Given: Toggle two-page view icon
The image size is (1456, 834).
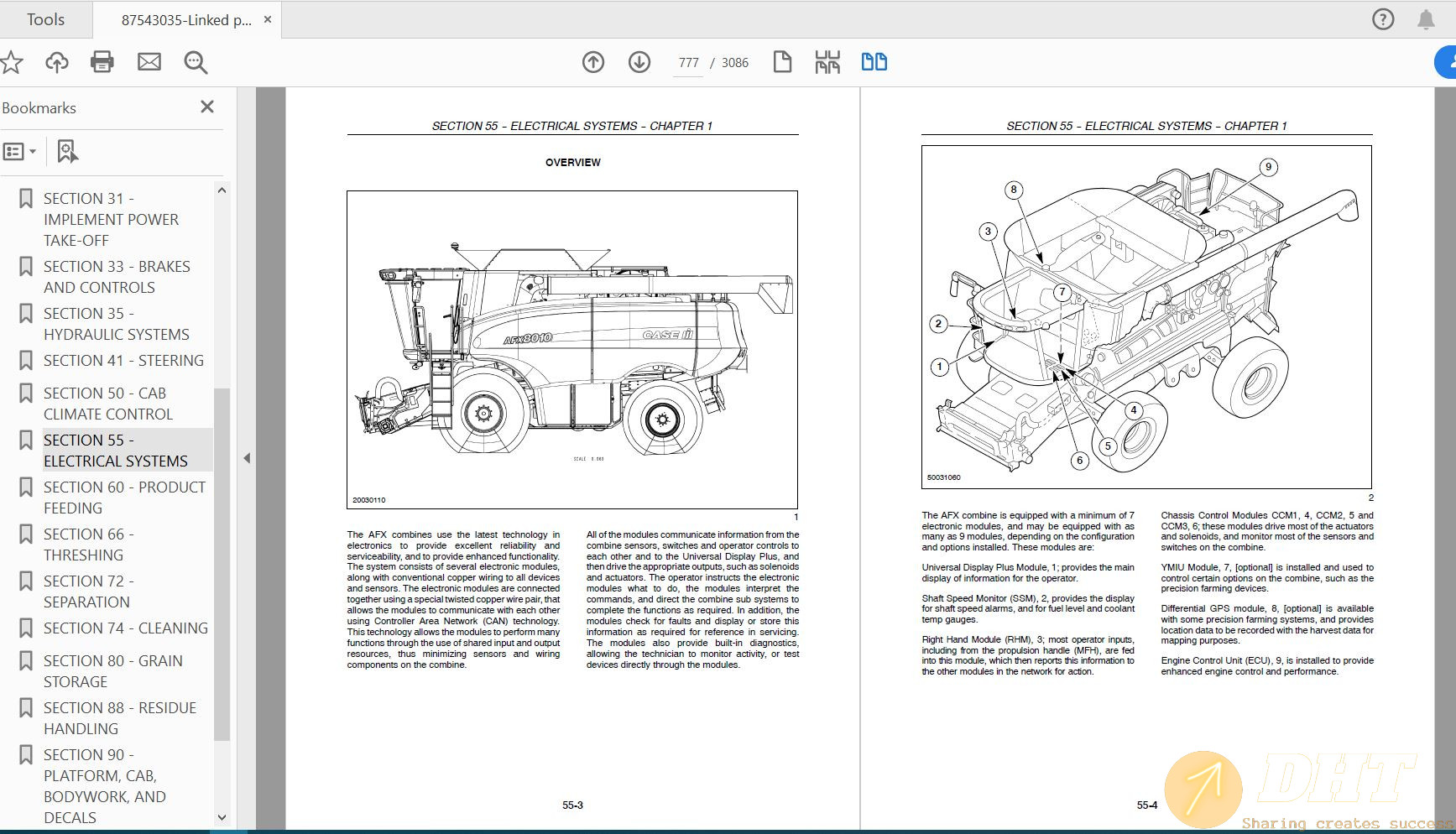Looking at the screenshot, I should 874,62.
